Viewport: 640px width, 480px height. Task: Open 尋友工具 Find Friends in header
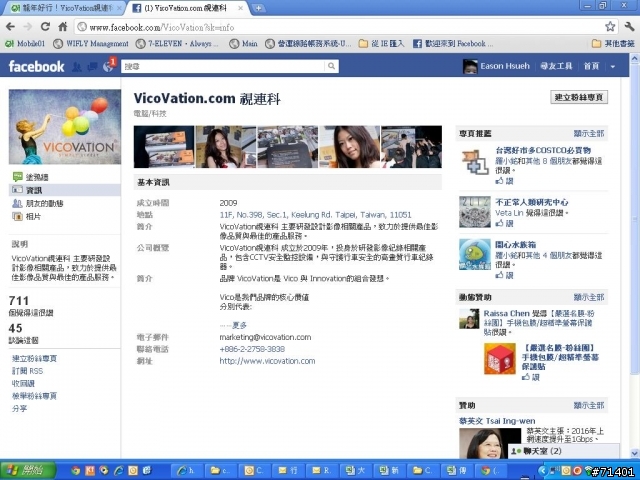click(x=556, y=66)
